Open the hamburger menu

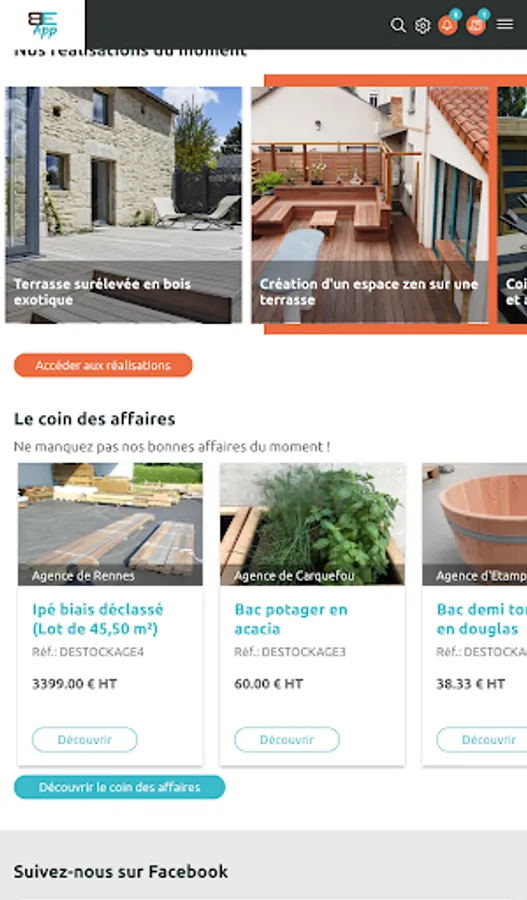pos(505,24)
